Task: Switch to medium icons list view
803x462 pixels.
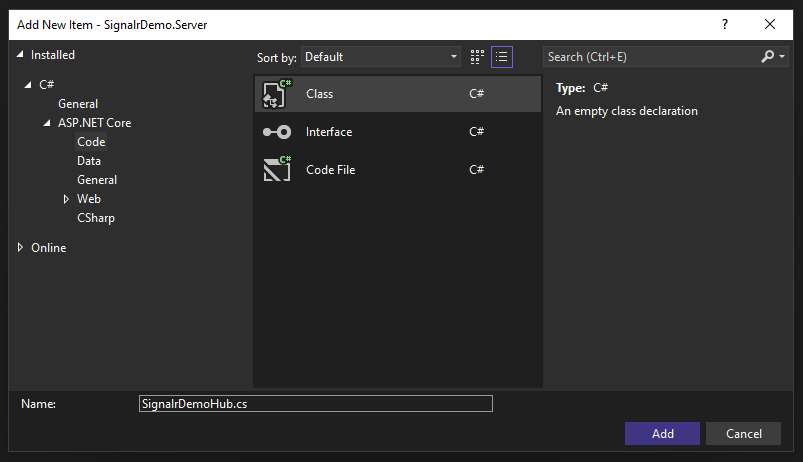Action: (x=502, y=57)
